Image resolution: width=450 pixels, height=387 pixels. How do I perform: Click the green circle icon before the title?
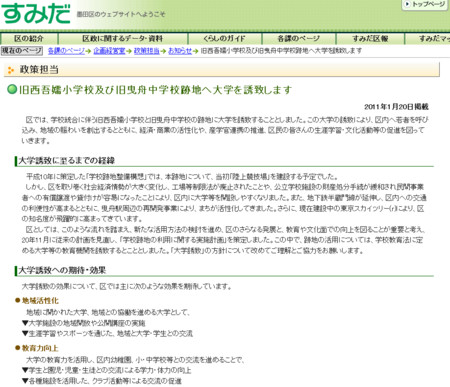click(x=12, y=89)
